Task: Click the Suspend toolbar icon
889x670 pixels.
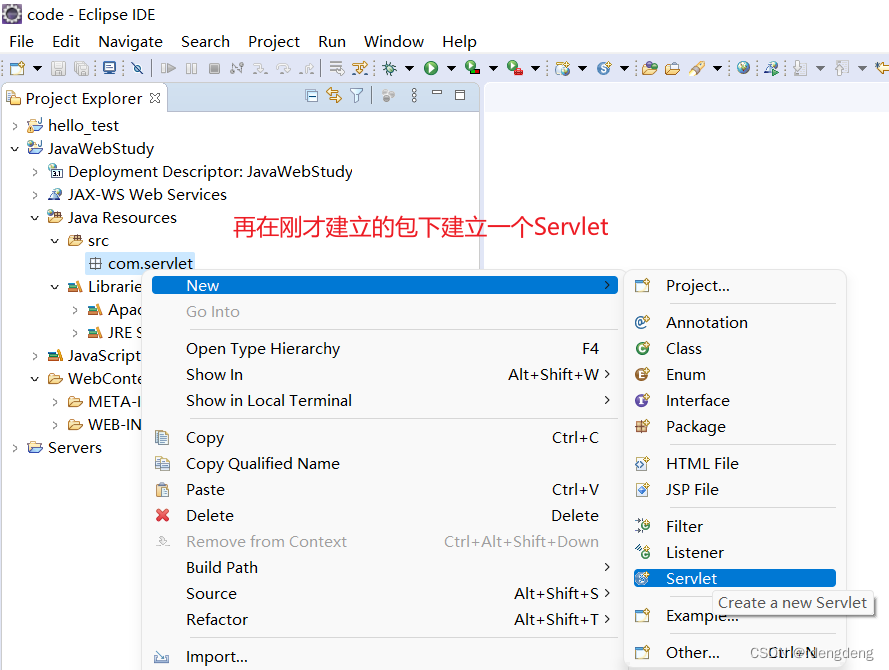Action: (192, 69)
